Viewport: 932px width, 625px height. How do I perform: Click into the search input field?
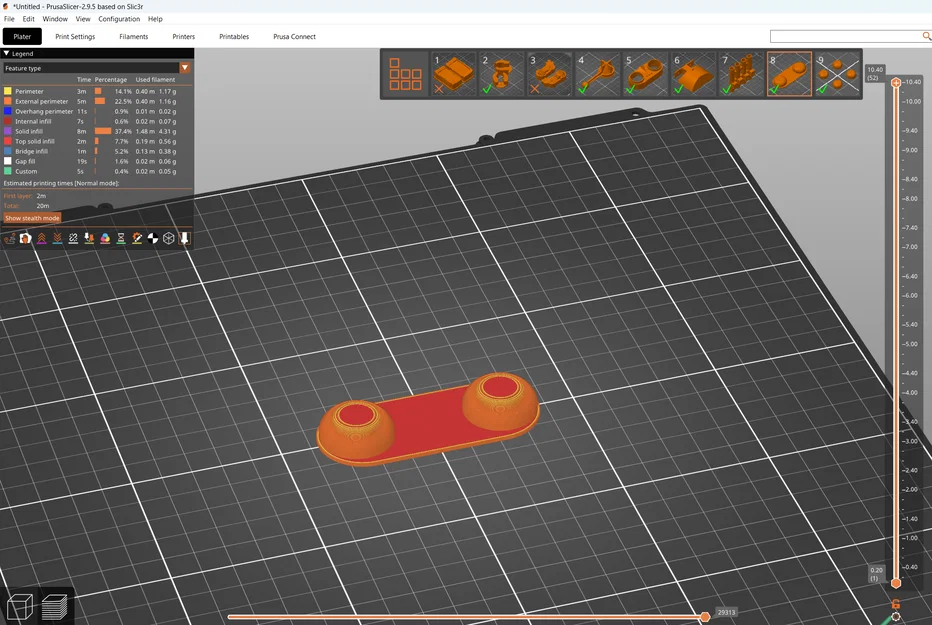(846, 36)
